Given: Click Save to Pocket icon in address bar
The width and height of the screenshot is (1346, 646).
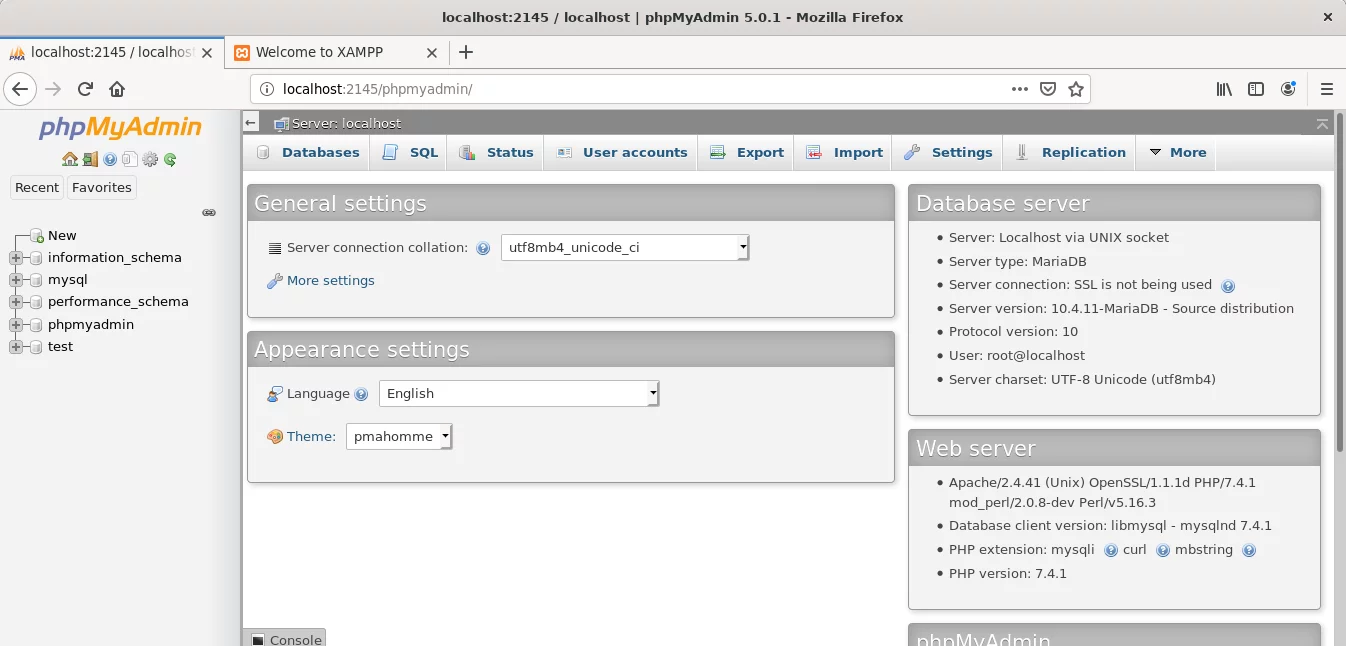Looking at the screenshot, I should (x=1048, y=89).
